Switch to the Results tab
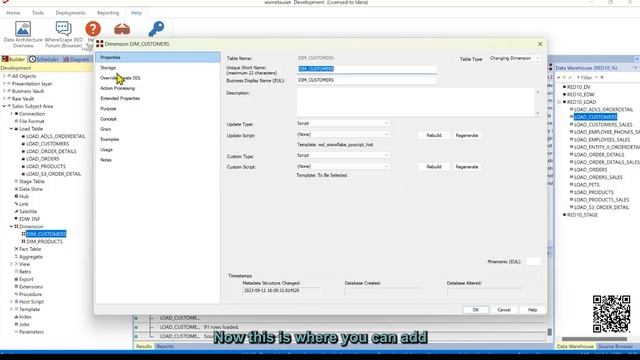640x360 pixels. click(x=144, y=346)
